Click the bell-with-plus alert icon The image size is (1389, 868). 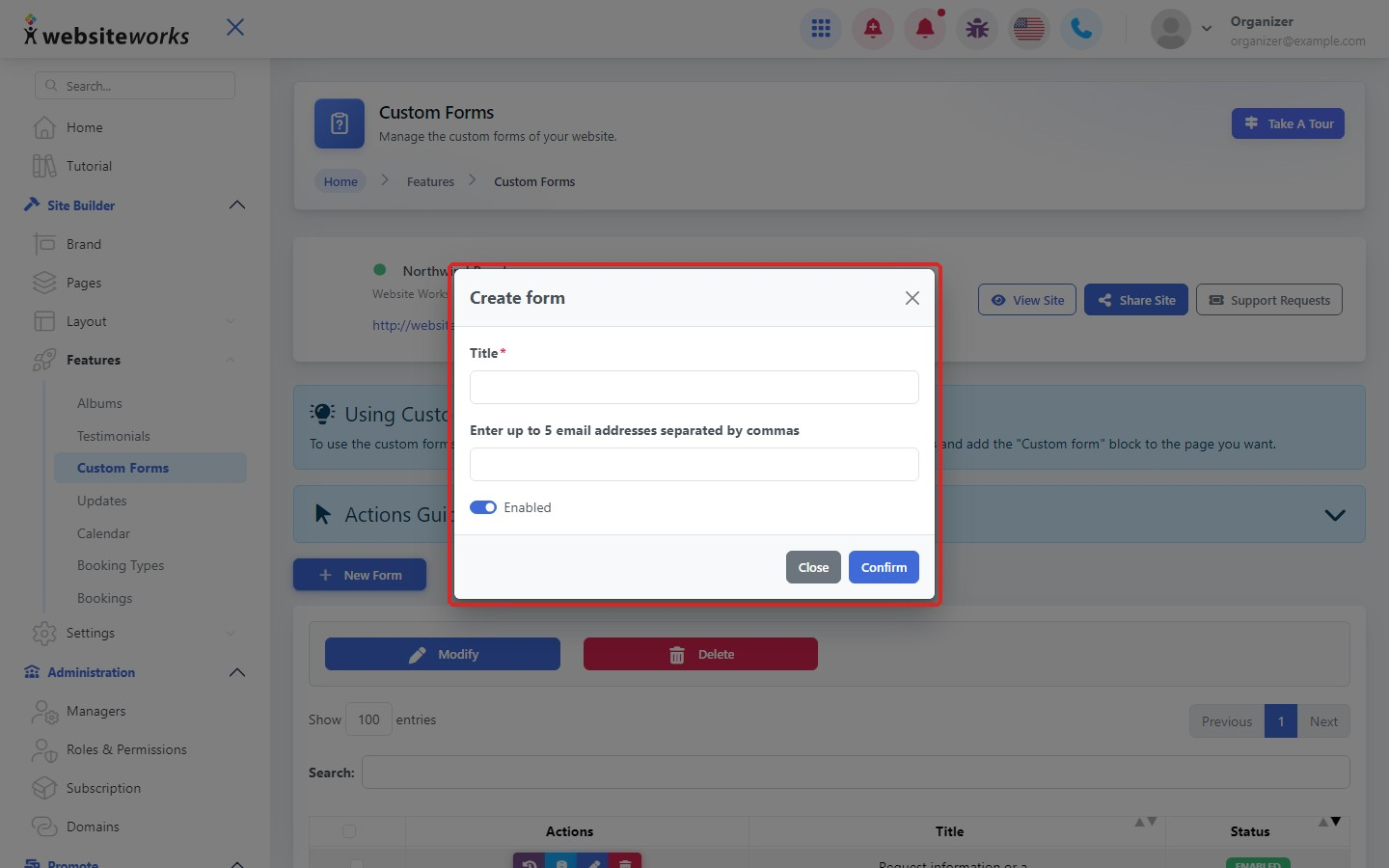pyautogui.click(x=873, y=29)
